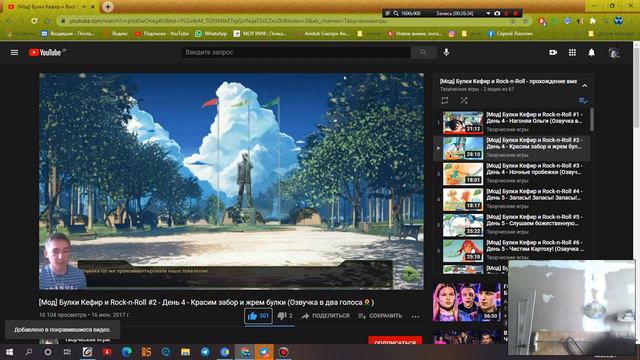
Task: Click the recorder magnifier icon
Action: point(396,13)
